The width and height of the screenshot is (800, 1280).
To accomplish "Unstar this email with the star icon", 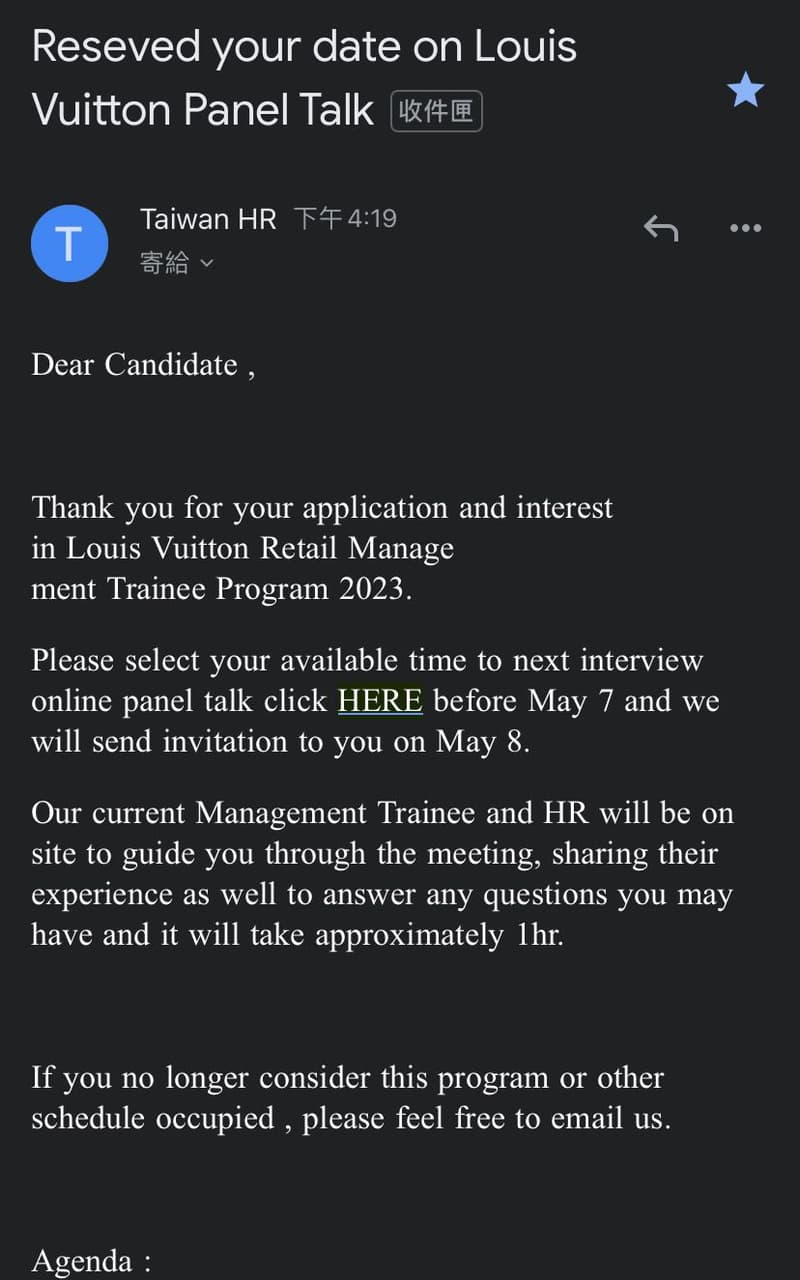I will click(x=745, y=91).
